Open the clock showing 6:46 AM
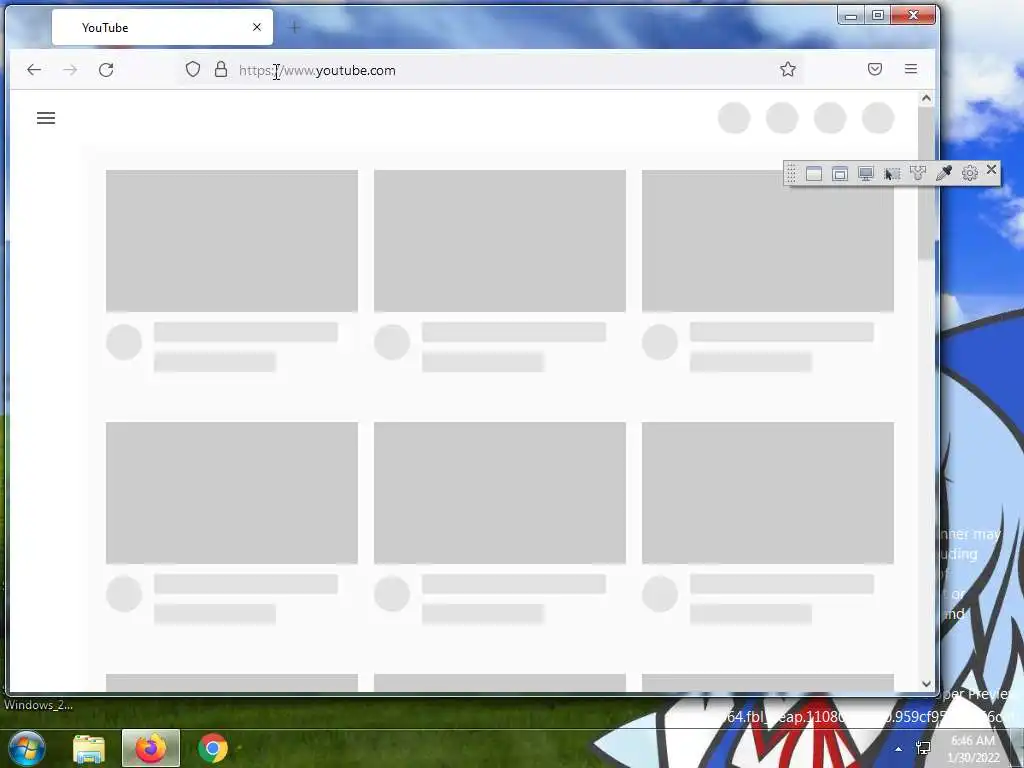 973,749
